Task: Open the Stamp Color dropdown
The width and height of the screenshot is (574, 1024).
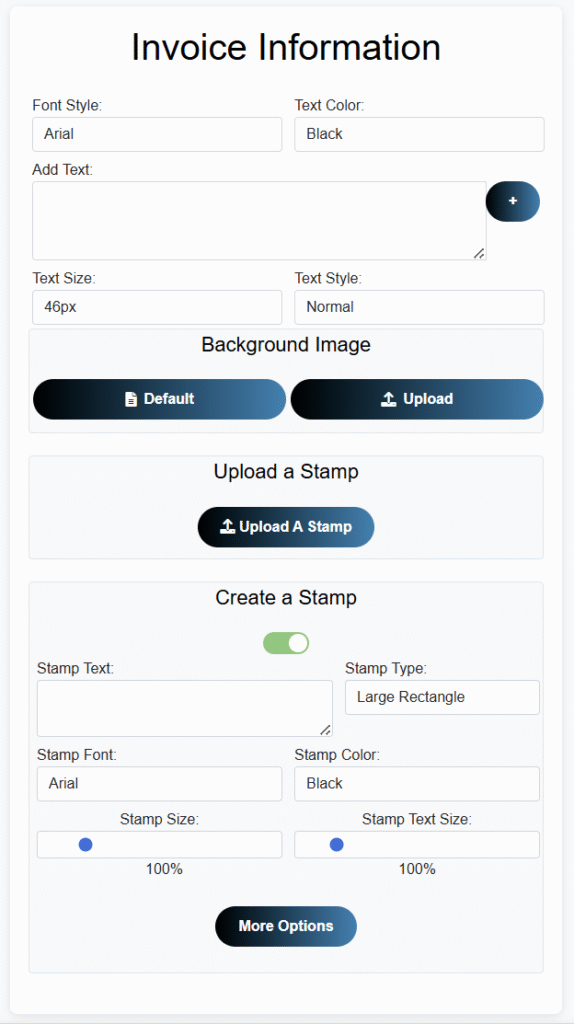Action: 417,784
